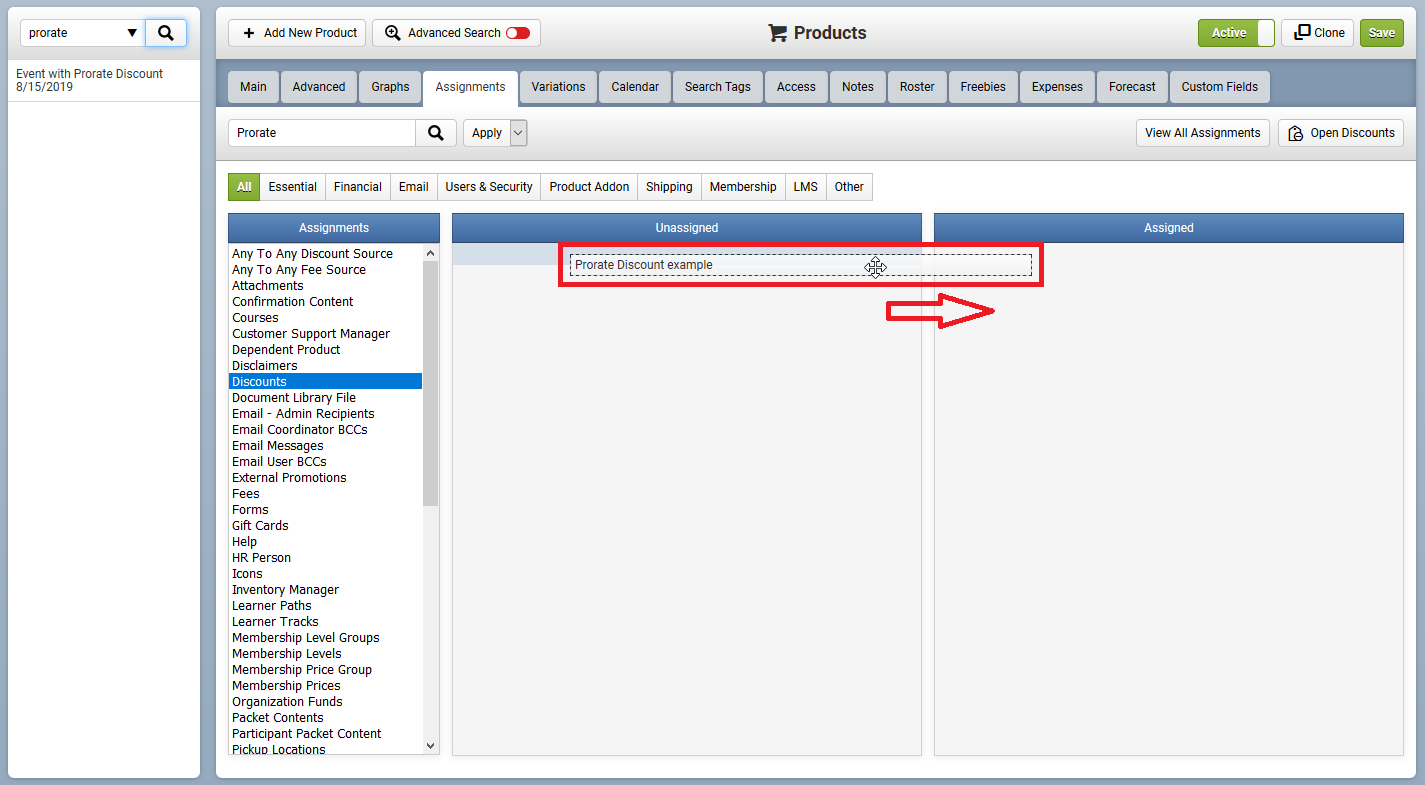This screenshot has height=785, width=1425.
Task: Switch to the Variations tab
Action: 557,87
